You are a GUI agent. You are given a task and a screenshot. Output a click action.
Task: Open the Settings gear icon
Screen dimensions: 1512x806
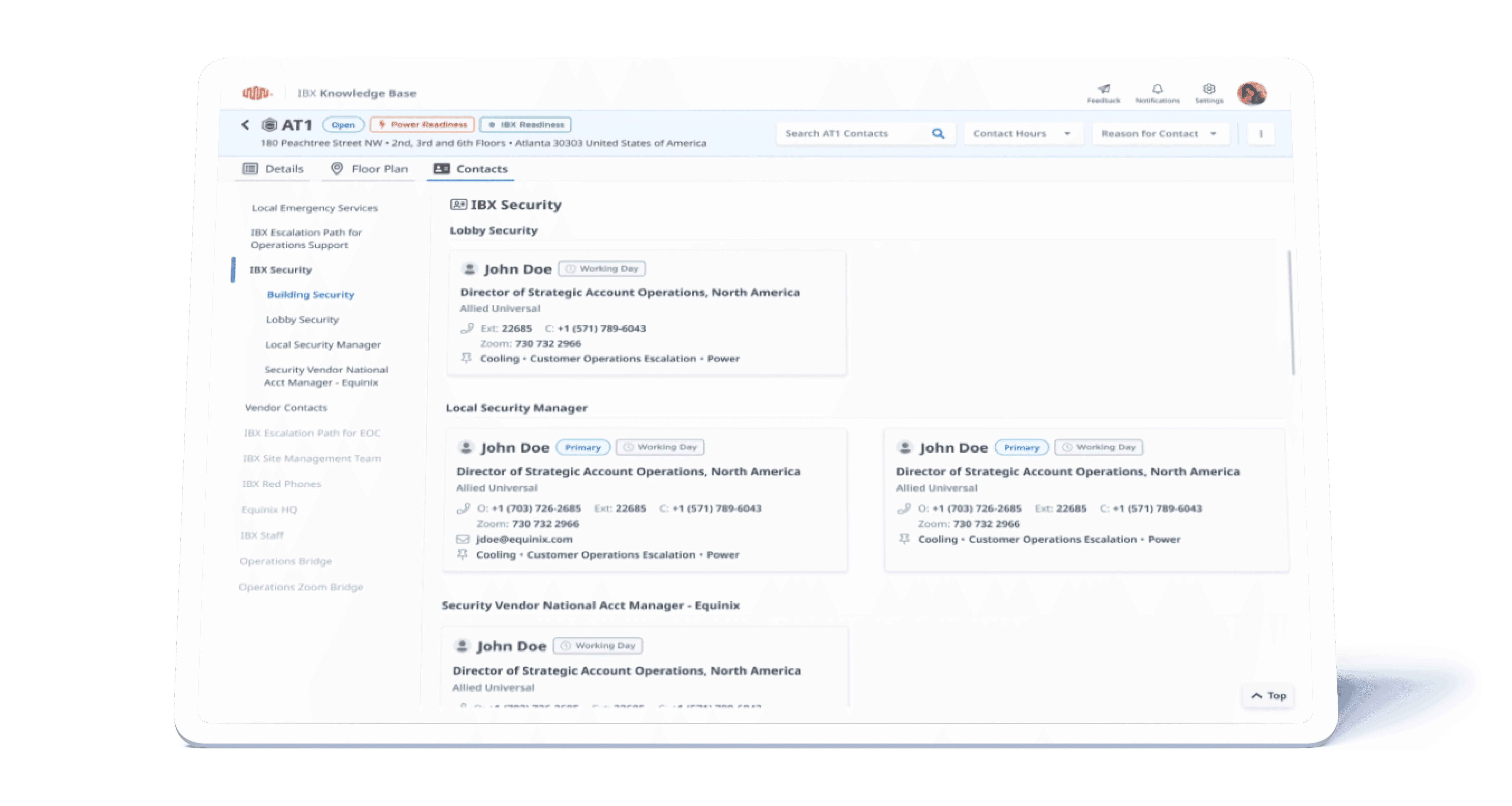1209,89
